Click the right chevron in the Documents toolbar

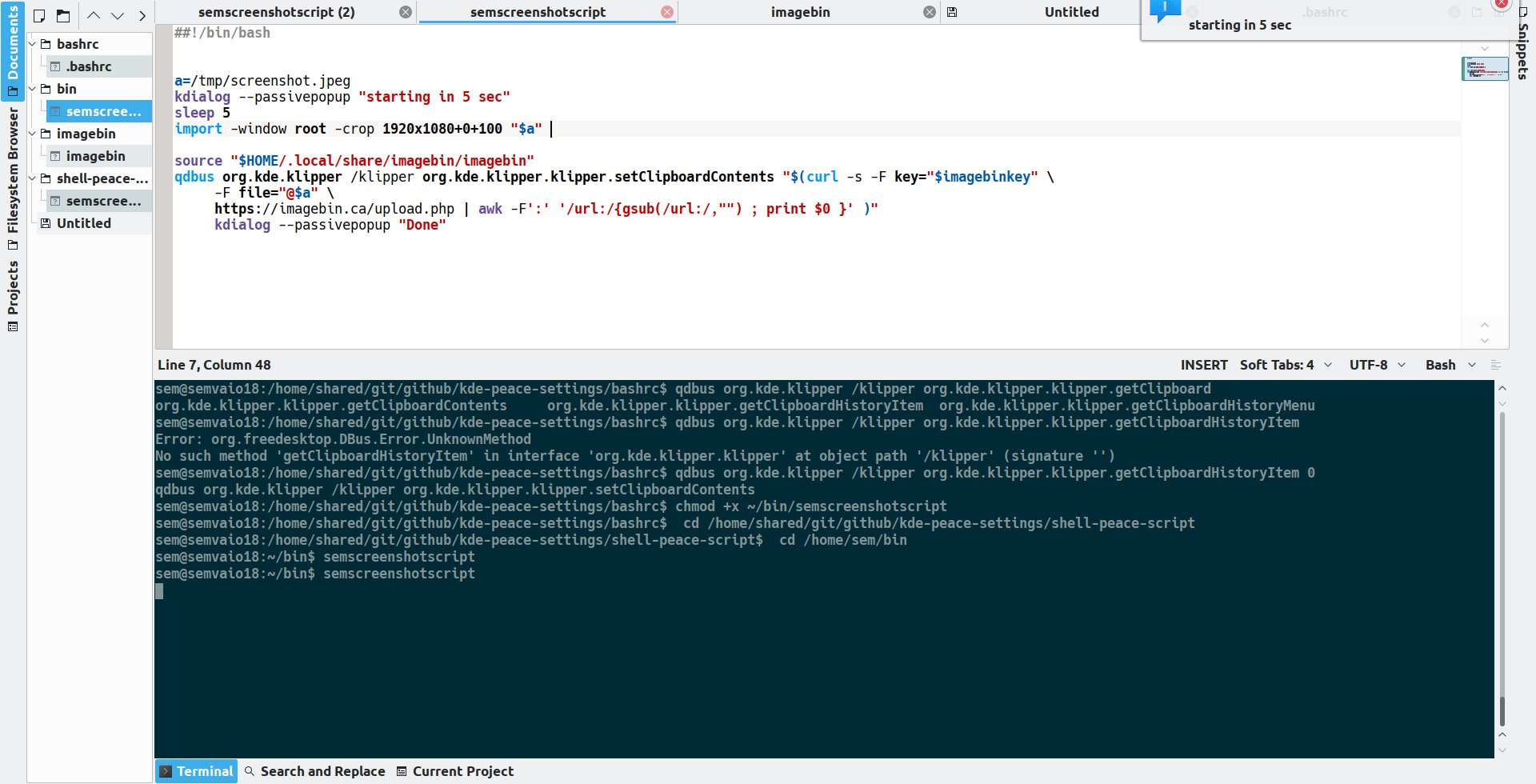(142, 15)
